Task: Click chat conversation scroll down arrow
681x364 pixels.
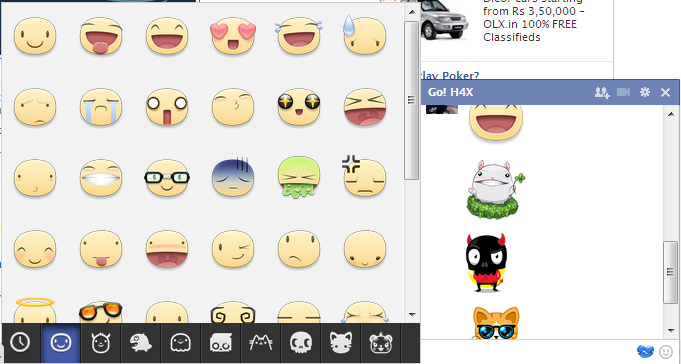Action: tap(671, 331)
